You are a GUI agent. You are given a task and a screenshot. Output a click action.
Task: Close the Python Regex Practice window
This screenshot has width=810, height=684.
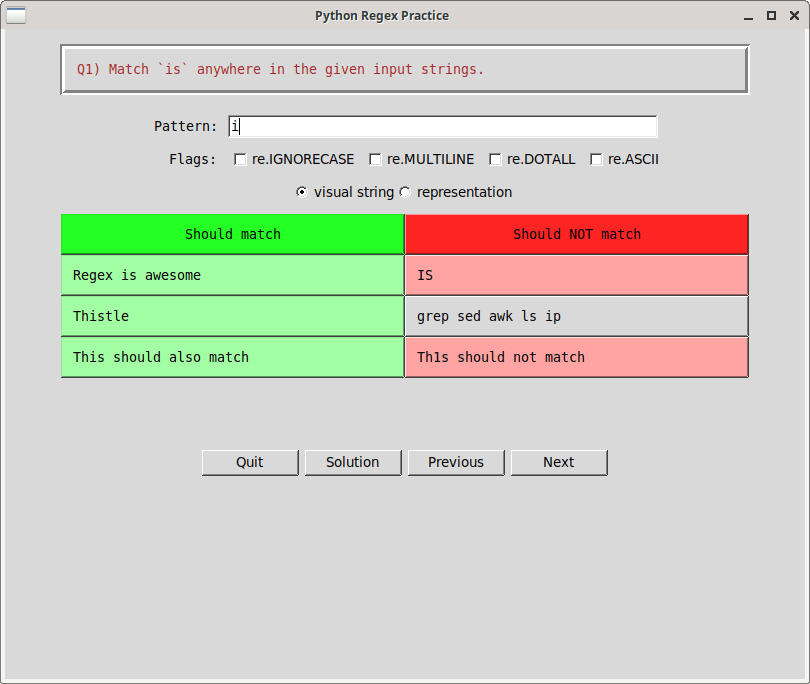[x=795, y=15]
